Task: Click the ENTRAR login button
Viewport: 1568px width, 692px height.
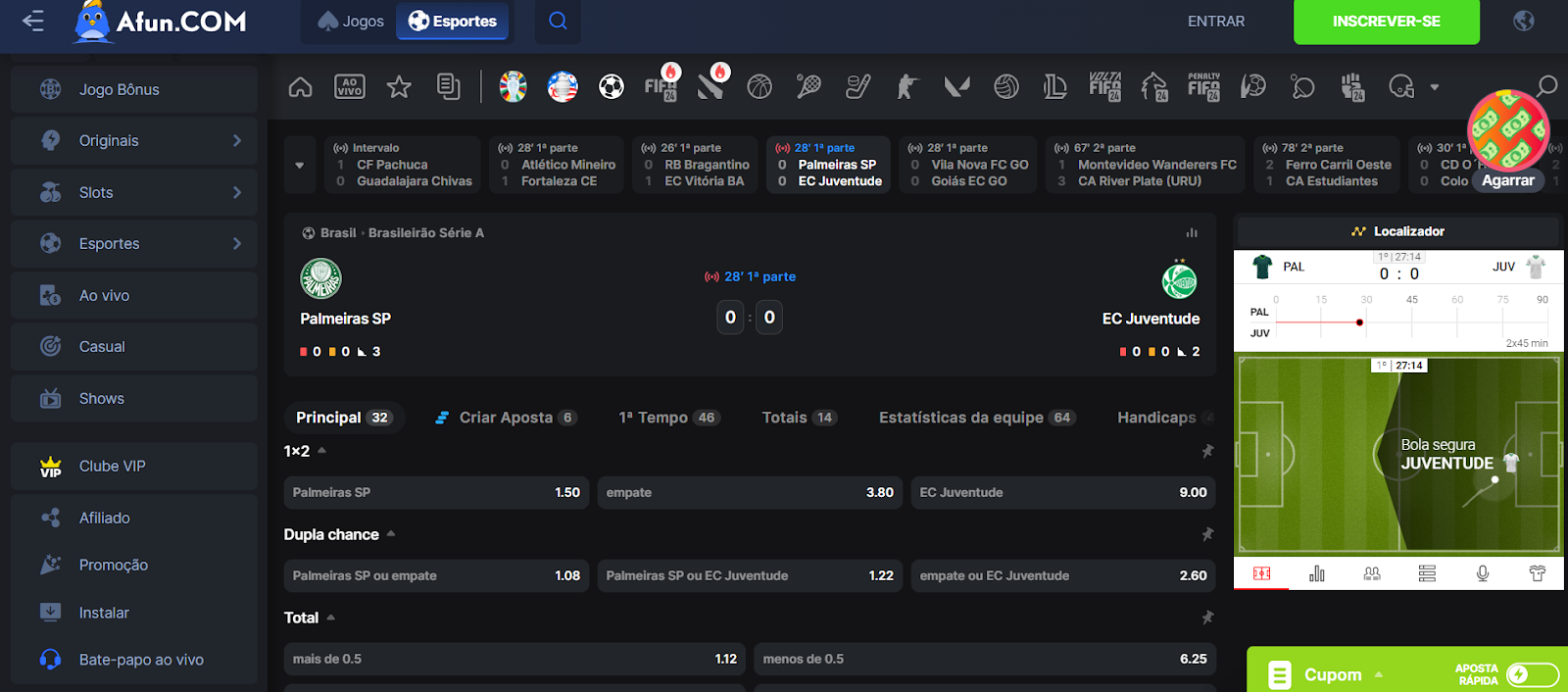Action: coord(1216,21)
